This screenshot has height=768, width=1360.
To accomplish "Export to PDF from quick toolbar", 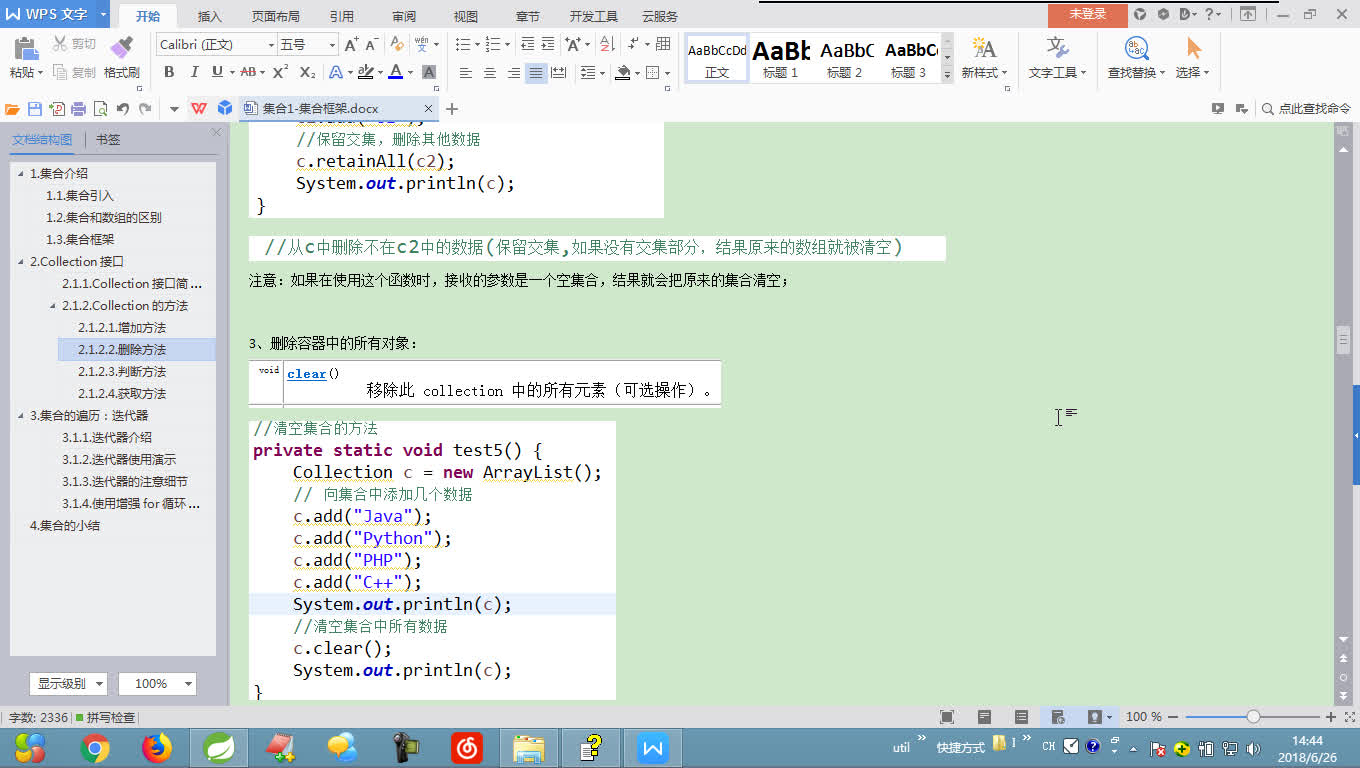I will (57, 109).
